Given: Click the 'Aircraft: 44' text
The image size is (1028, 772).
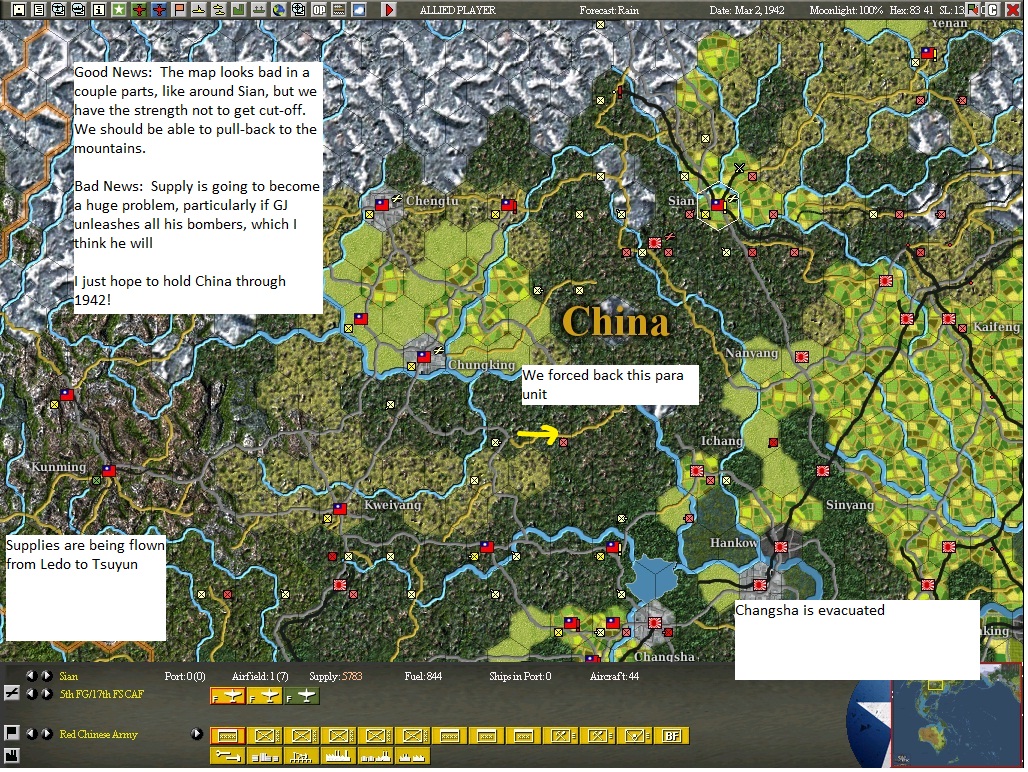Looking at the screenshot, I should tap(614, 676).
